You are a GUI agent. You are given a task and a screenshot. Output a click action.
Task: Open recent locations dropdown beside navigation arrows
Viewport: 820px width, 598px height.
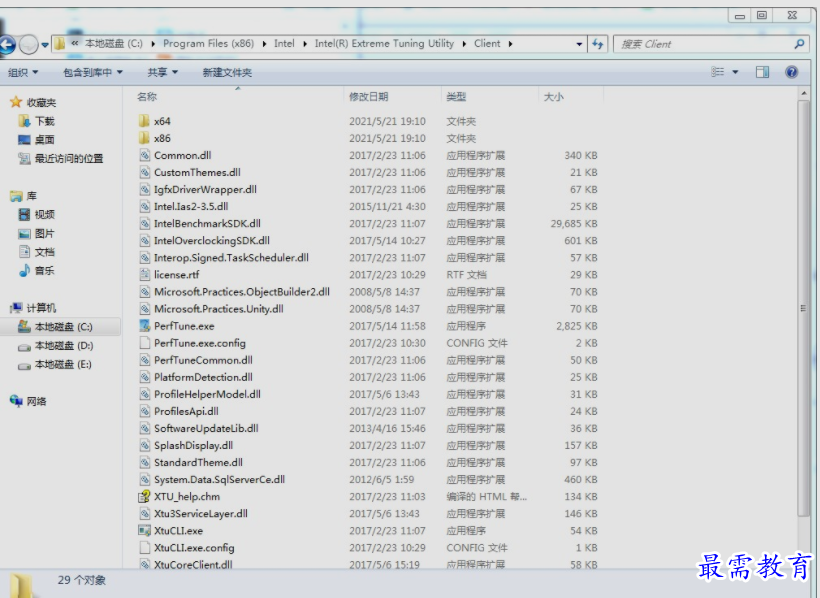pos(45,45)
